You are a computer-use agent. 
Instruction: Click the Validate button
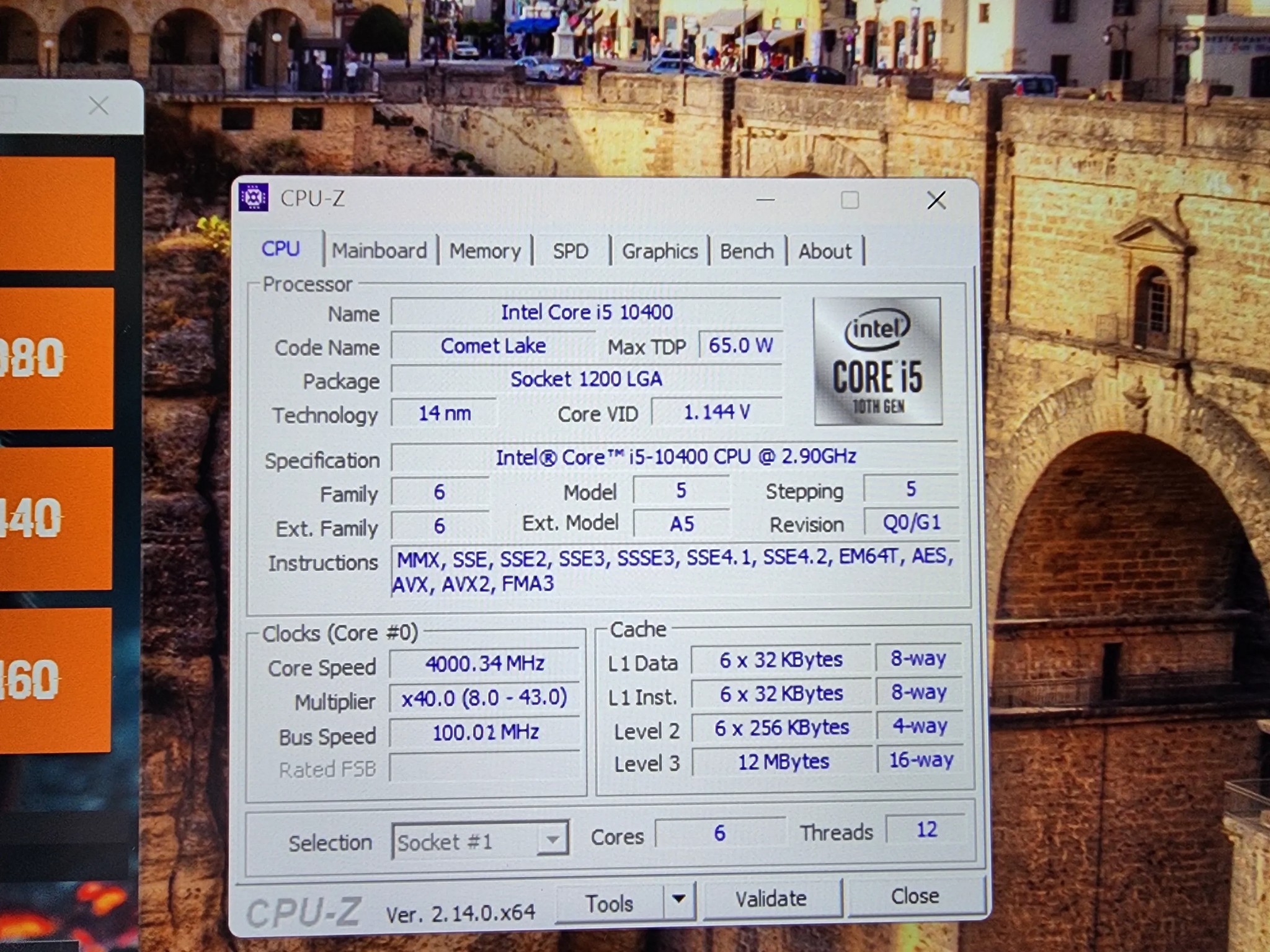pos(771,899)
